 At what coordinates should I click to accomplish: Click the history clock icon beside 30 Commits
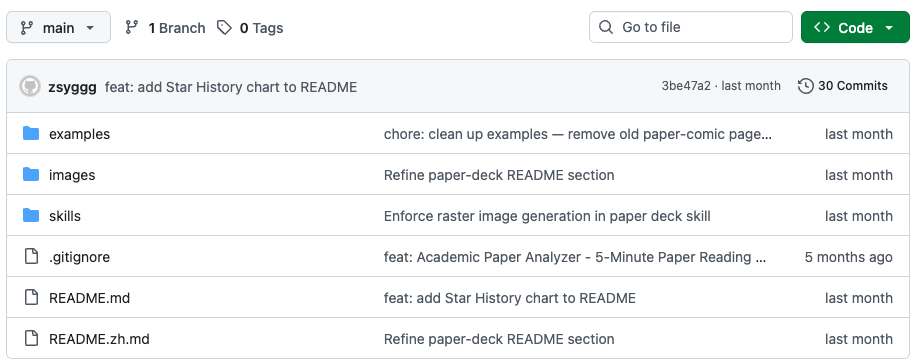(x=806, y=86)
